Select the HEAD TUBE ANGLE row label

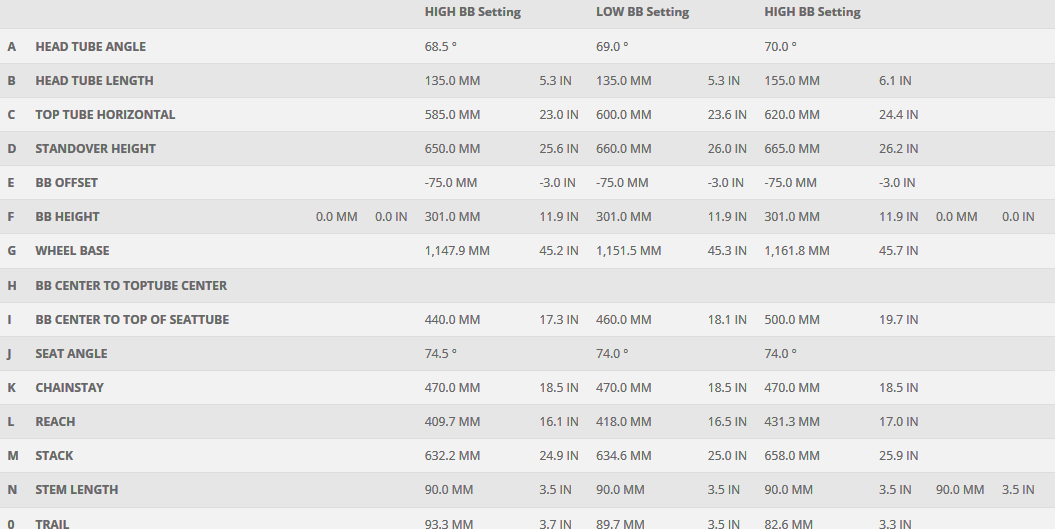[90, 47]
